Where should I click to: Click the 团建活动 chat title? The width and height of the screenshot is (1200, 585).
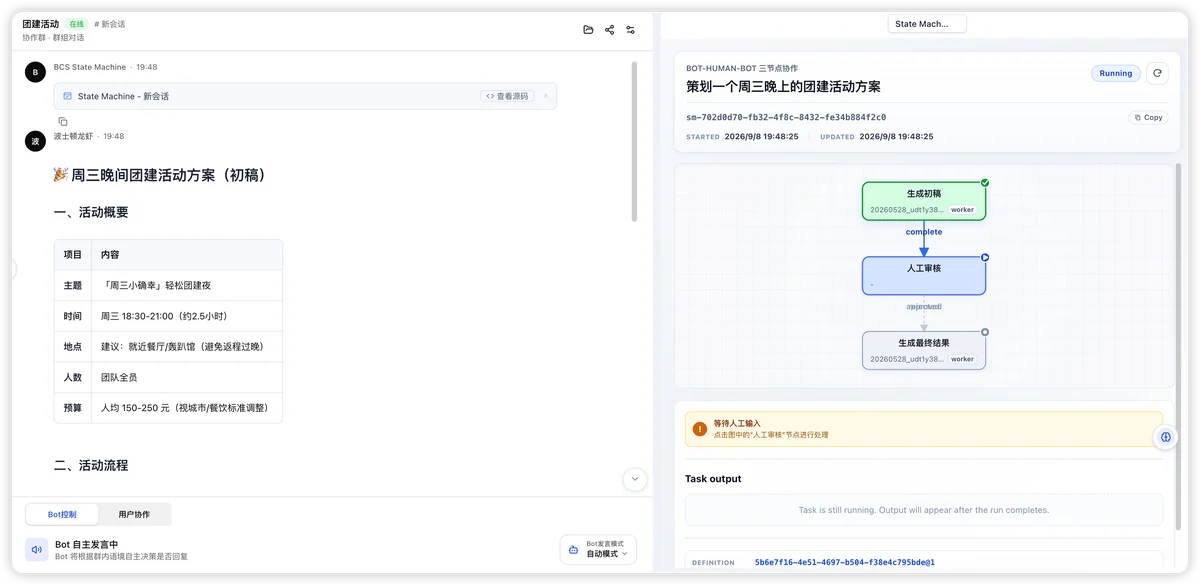[40, 24]
